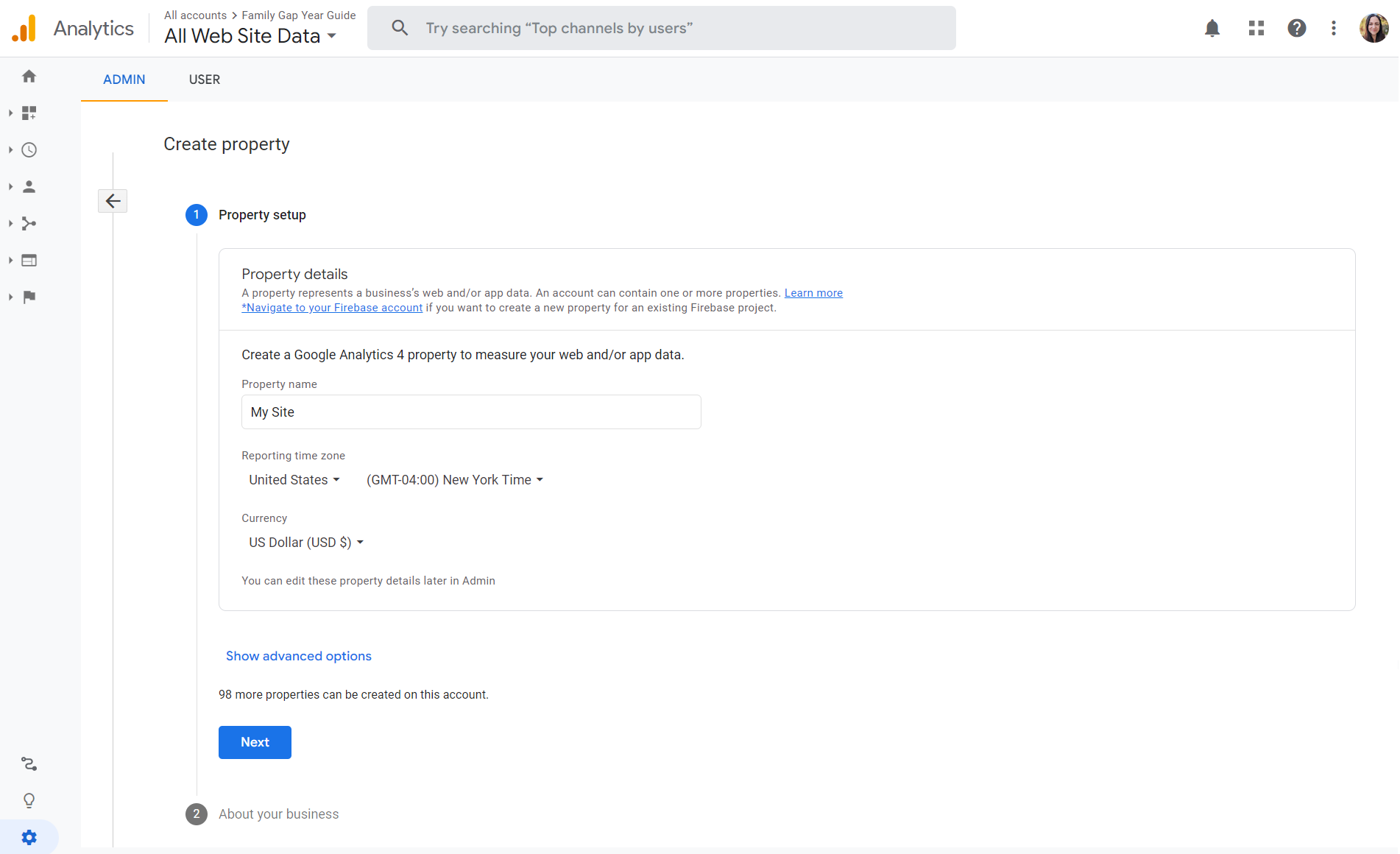Open the Customization dashboards icon

pos(29,113)
